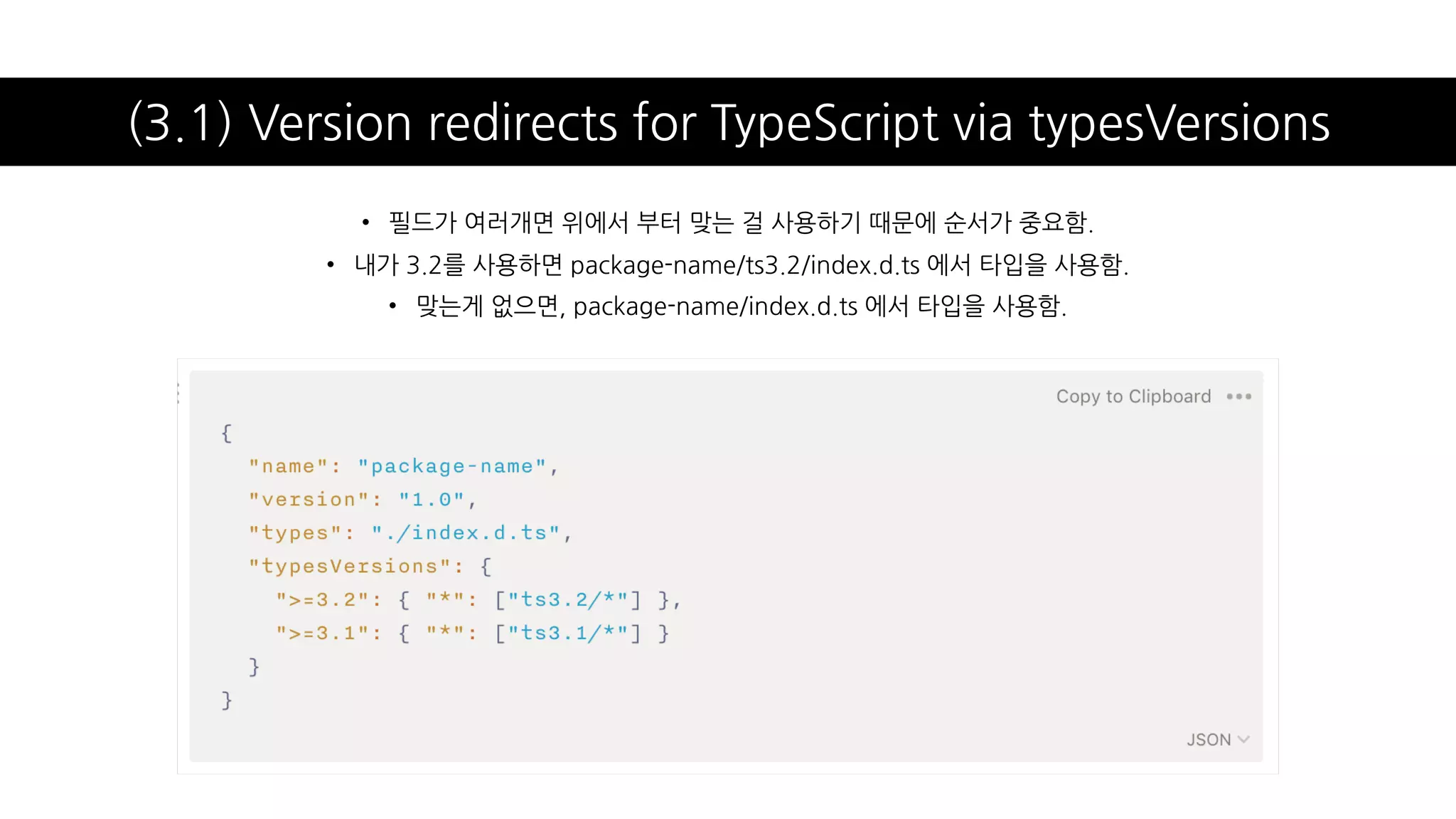
Task: Click the "version" key in code
Action: [x=309, y=500]
